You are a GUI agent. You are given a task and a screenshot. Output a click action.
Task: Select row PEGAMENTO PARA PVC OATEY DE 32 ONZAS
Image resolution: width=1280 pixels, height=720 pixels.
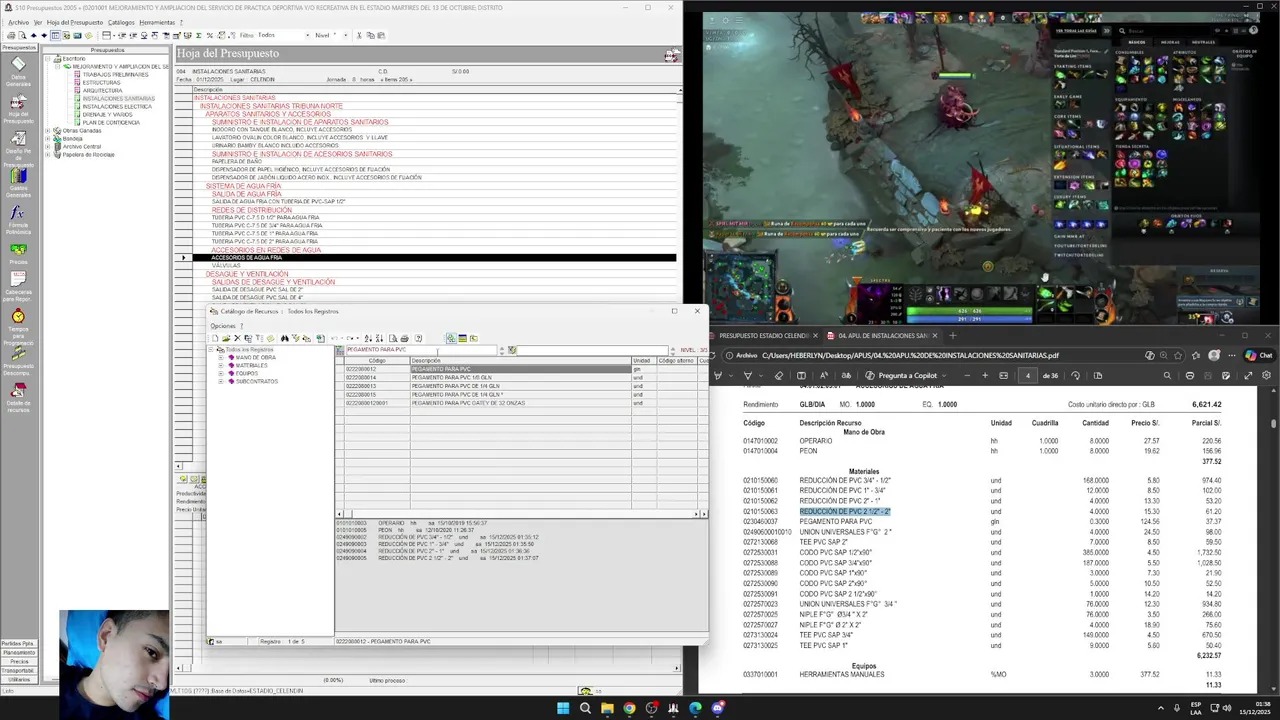522,403
